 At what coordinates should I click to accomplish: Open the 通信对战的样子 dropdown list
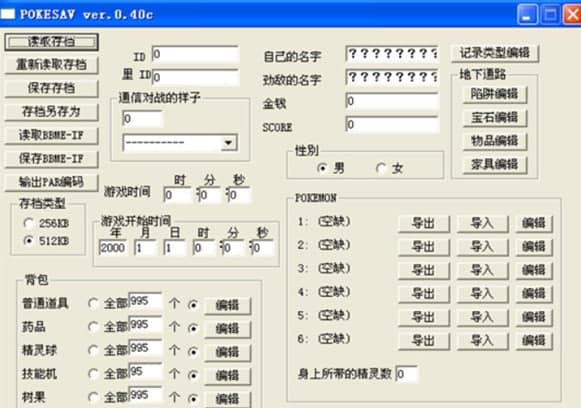pyautogui.click(x=229, y=143)
